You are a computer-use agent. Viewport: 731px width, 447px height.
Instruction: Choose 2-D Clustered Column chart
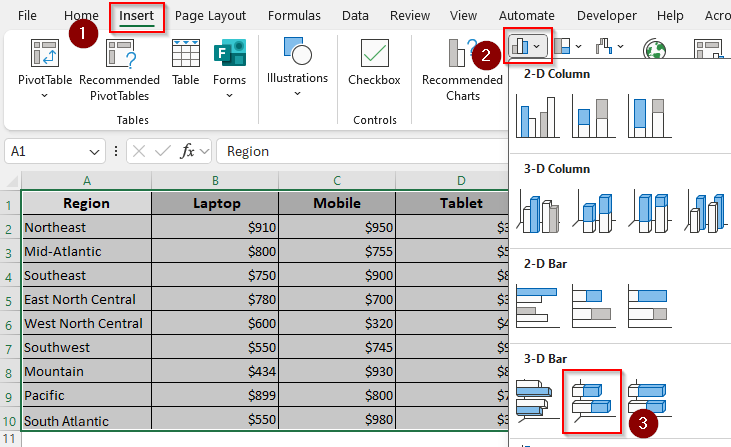click(x=538, y=116)
